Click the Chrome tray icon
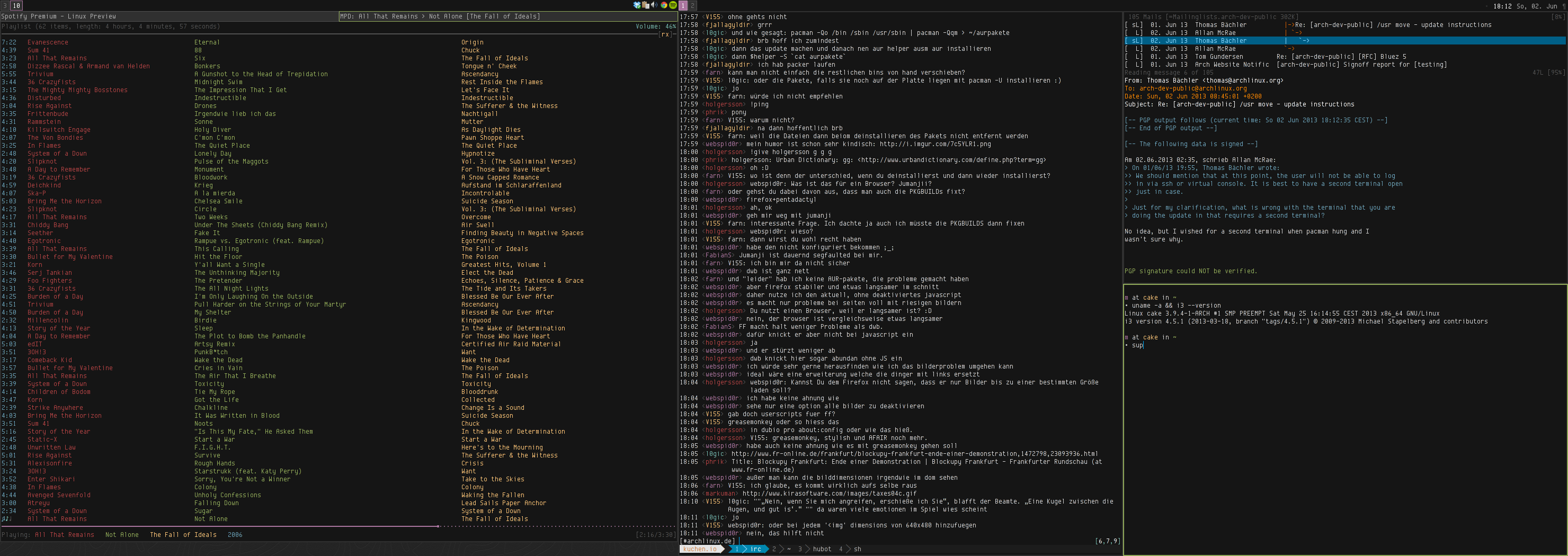The width and height of the screenshot is (1568, 556). (x=663, y=5)
